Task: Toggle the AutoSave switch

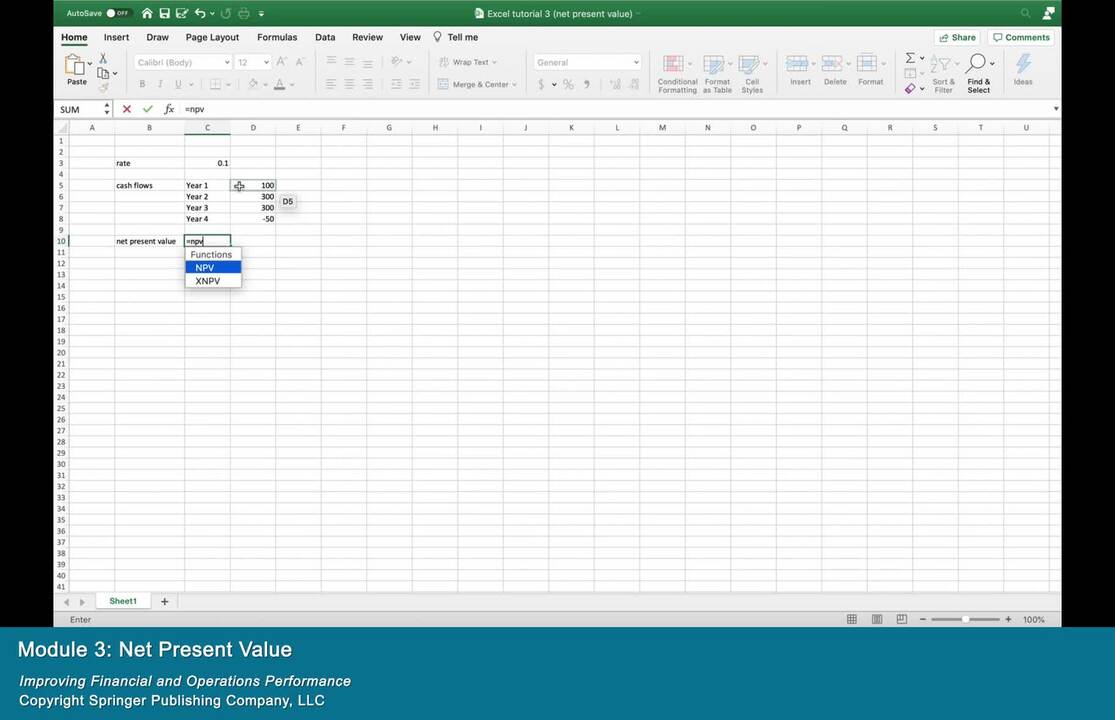Action: coord(118,13)
